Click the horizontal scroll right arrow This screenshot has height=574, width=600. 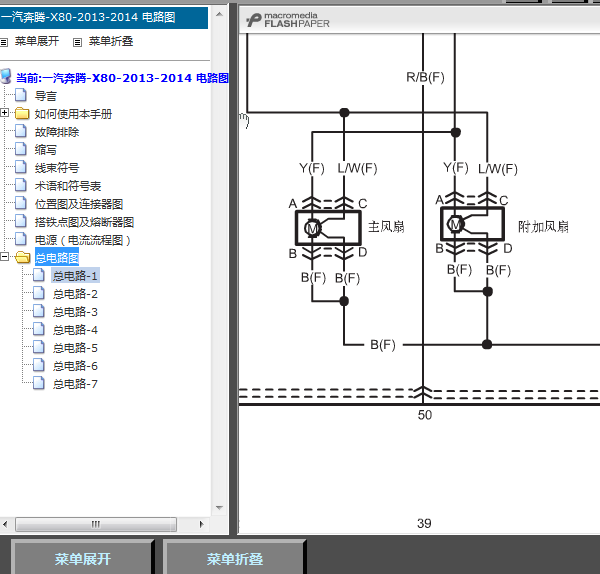click(202, 524)
